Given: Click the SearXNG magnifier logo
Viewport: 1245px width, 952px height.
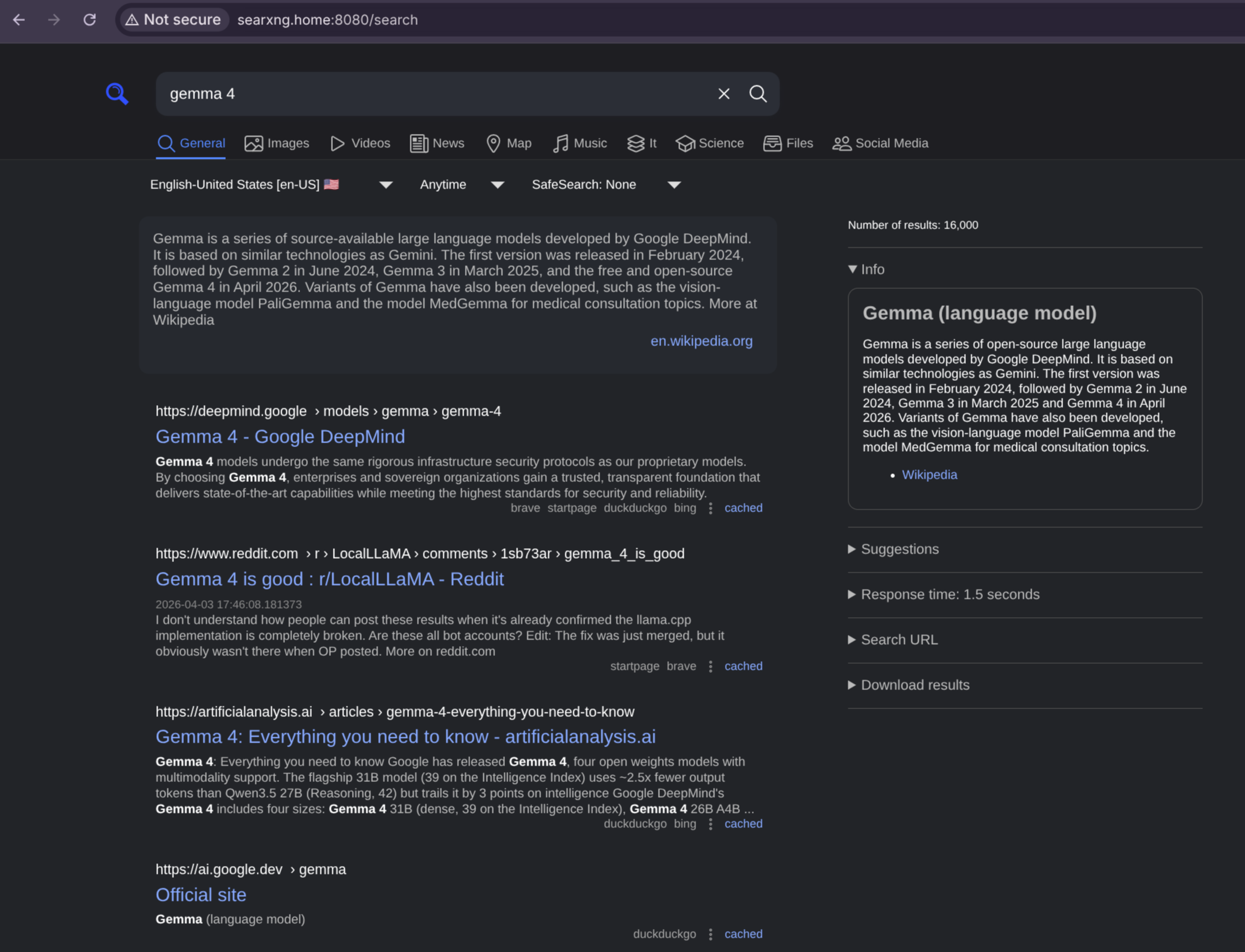Looking at the screenshot, I should 117,94.
